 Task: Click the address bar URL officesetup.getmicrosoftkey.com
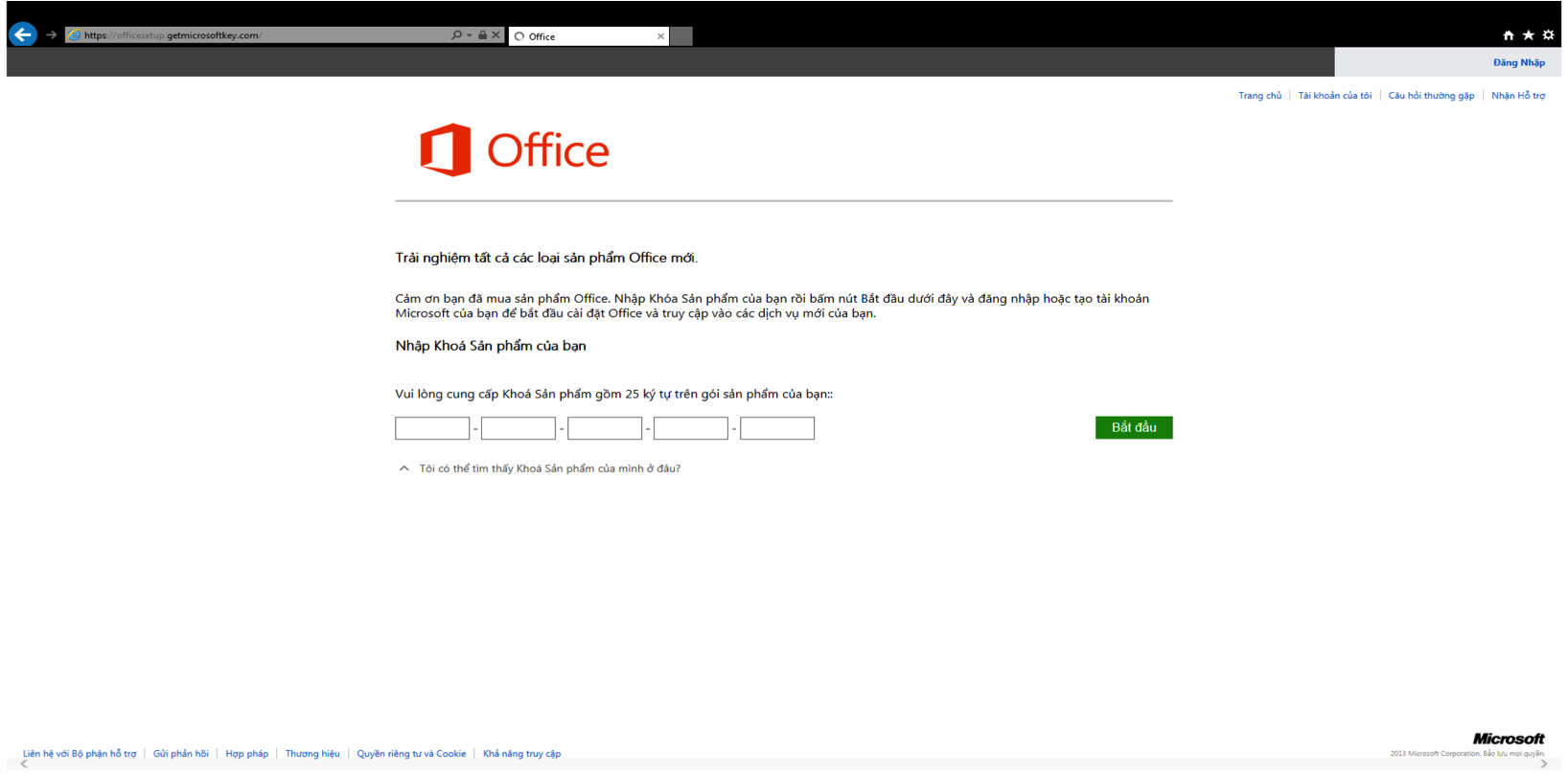click(x=173, y=35)
